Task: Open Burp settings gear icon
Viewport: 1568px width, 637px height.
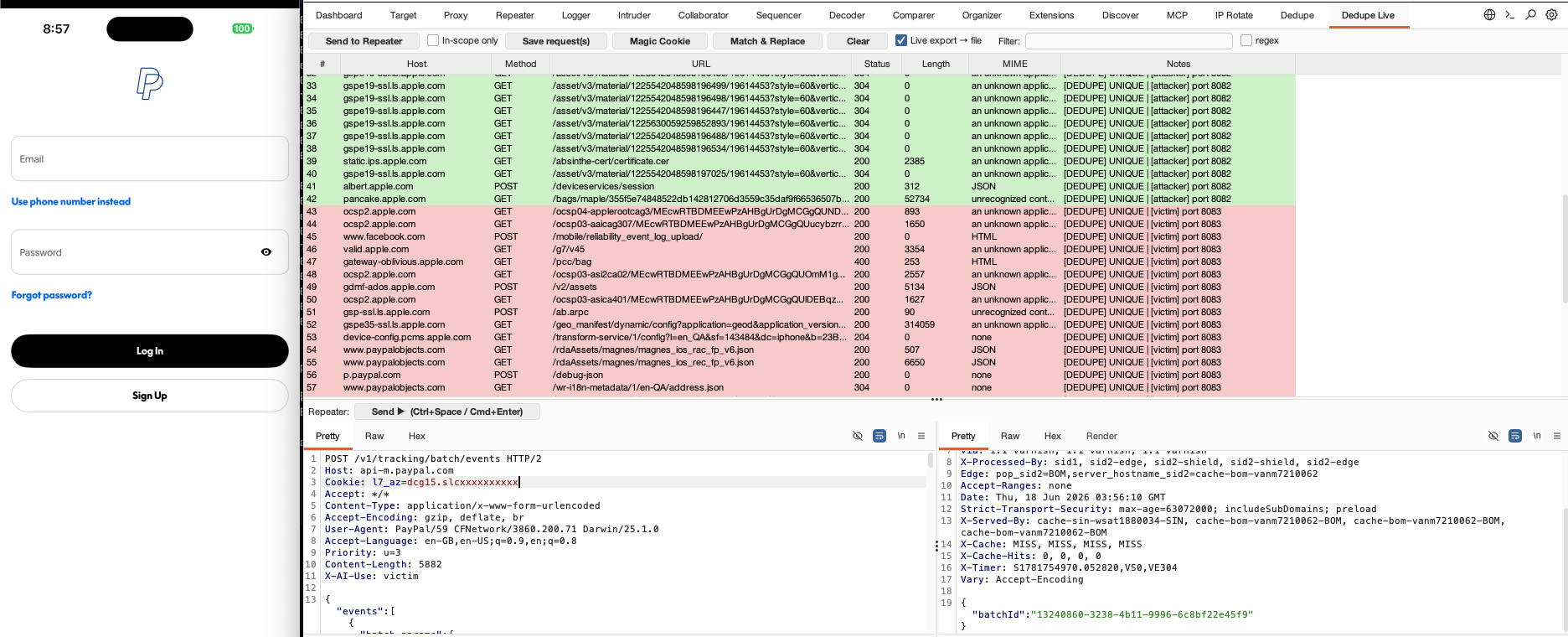Action: tap(1551, 14)
